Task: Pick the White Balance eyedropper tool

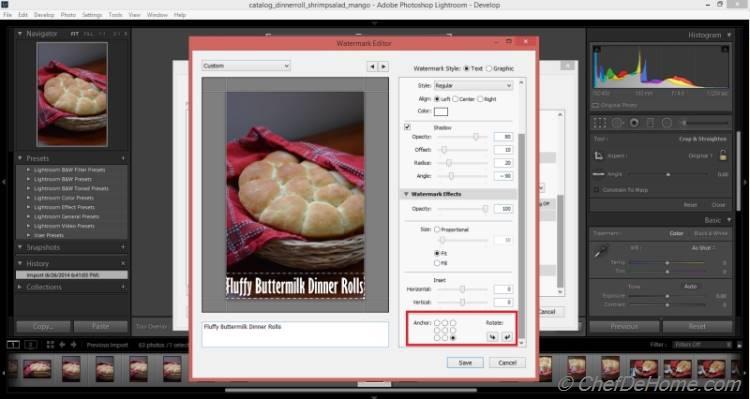Action: tap(600, 250)
